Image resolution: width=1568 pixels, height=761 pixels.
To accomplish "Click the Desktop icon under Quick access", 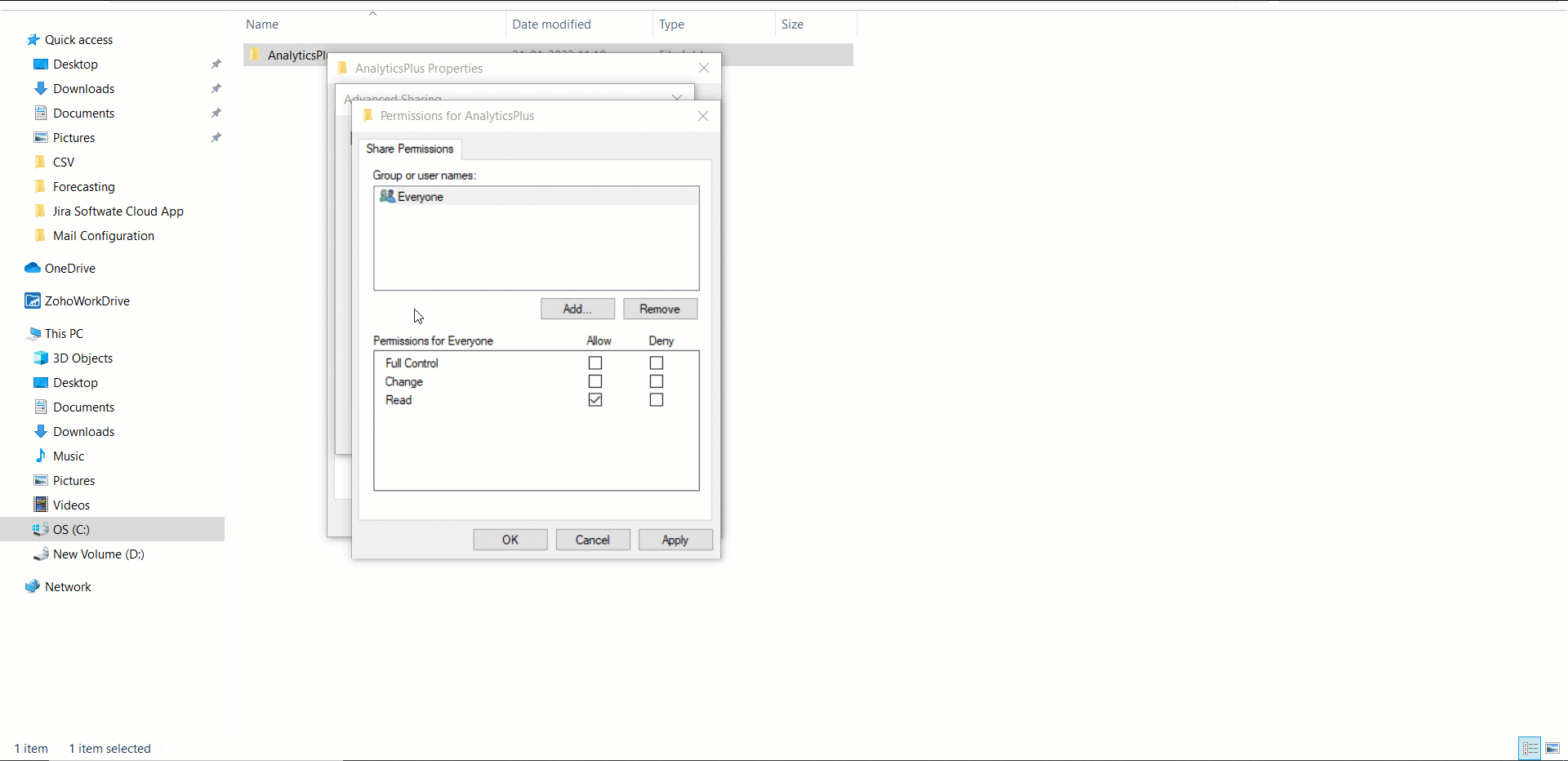I will [x=41, y=64].
